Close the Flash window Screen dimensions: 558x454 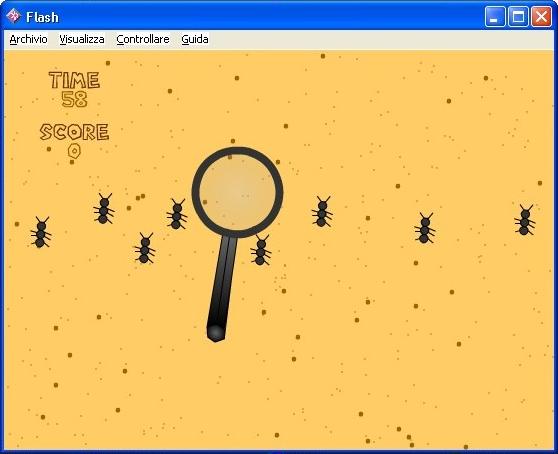[x=541, y=16]
